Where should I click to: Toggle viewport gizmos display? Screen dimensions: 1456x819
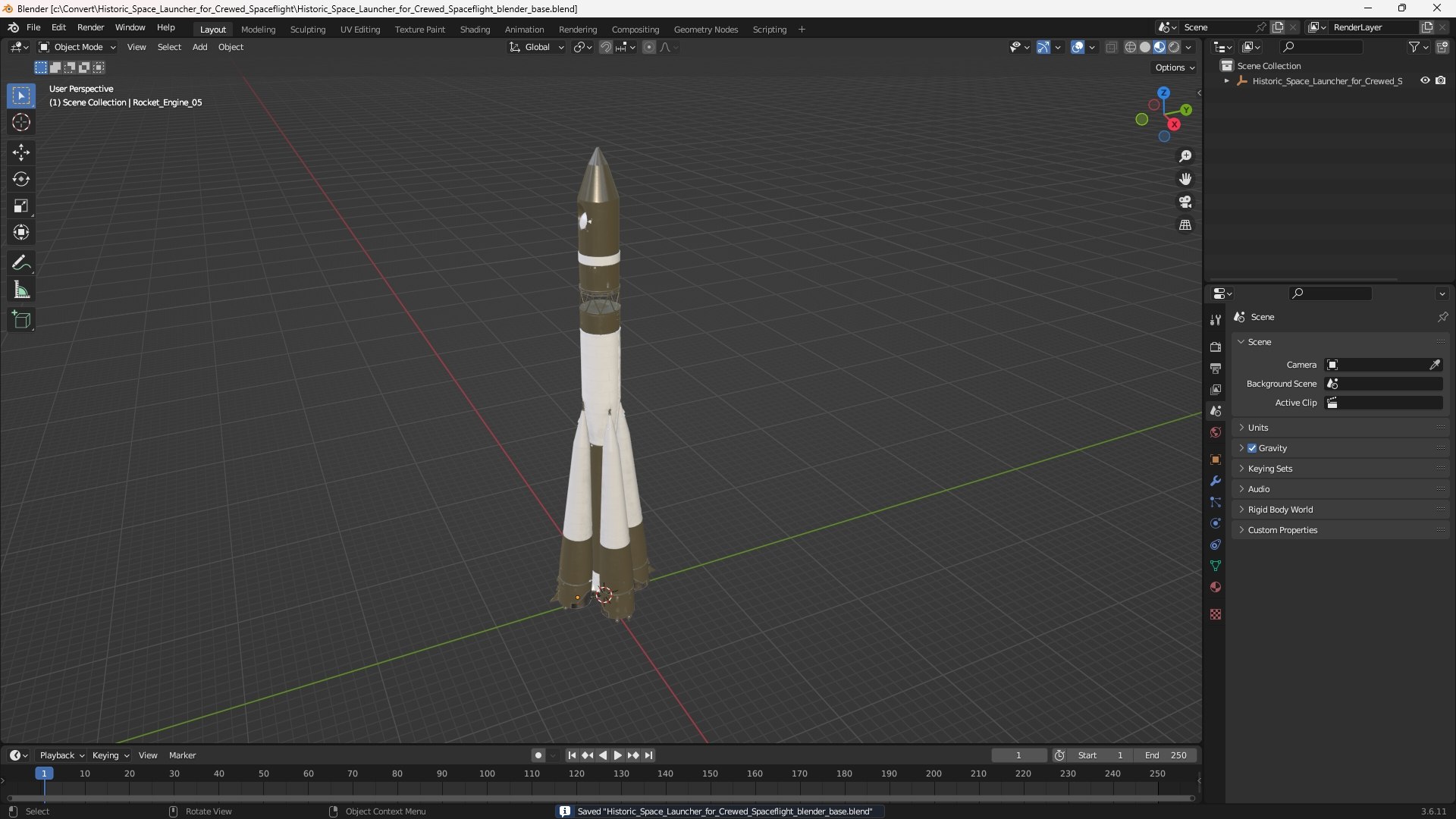click(x=1043, y=47)
